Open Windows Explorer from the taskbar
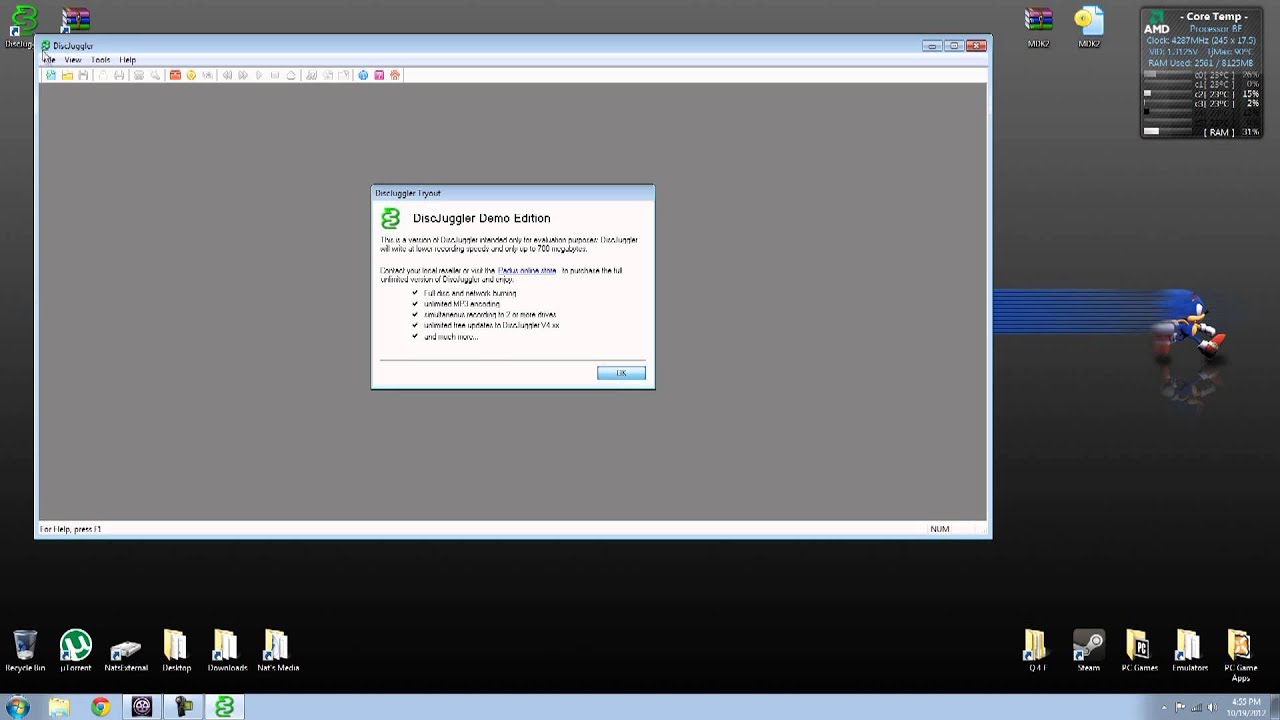The height and width of the screenshot is (720, 1280). [59, 707]
